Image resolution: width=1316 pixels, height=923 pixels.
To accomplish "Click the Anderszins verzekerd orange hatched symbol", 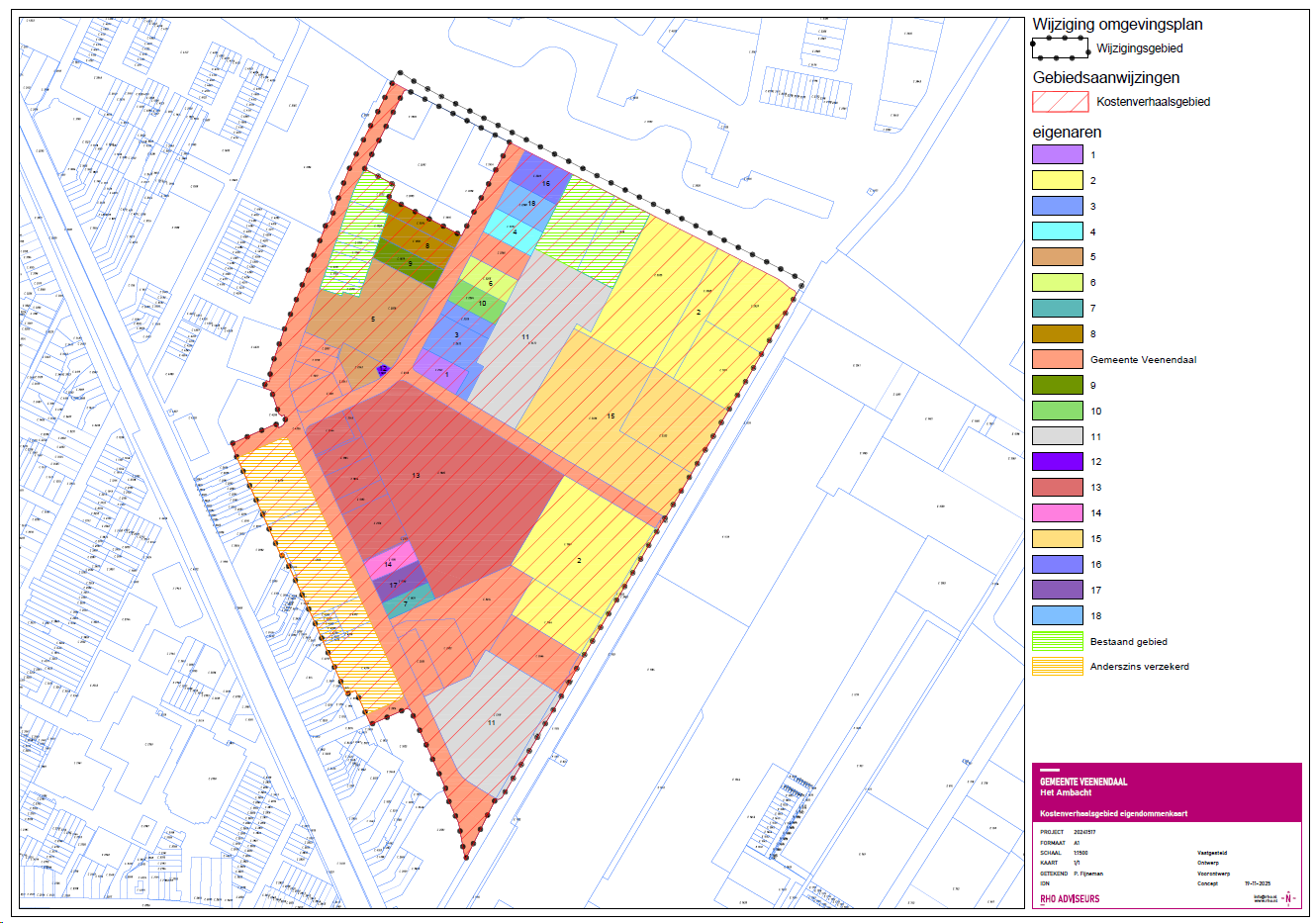I will (1058, 667).
